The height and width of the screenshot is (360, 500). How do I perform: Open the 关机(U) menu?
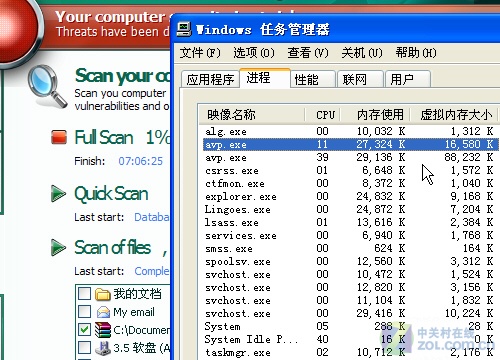point(362,53)
